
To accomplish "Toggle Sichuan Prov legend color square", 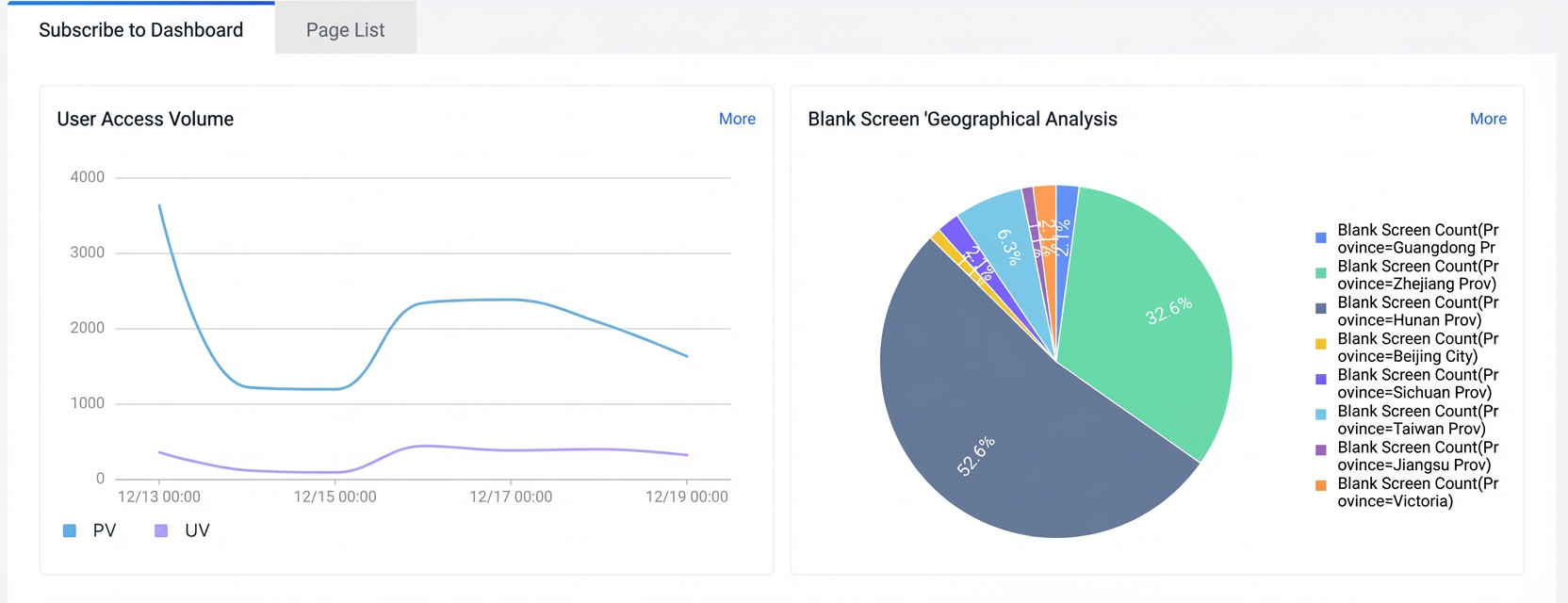I will [x=1321, y=379].
